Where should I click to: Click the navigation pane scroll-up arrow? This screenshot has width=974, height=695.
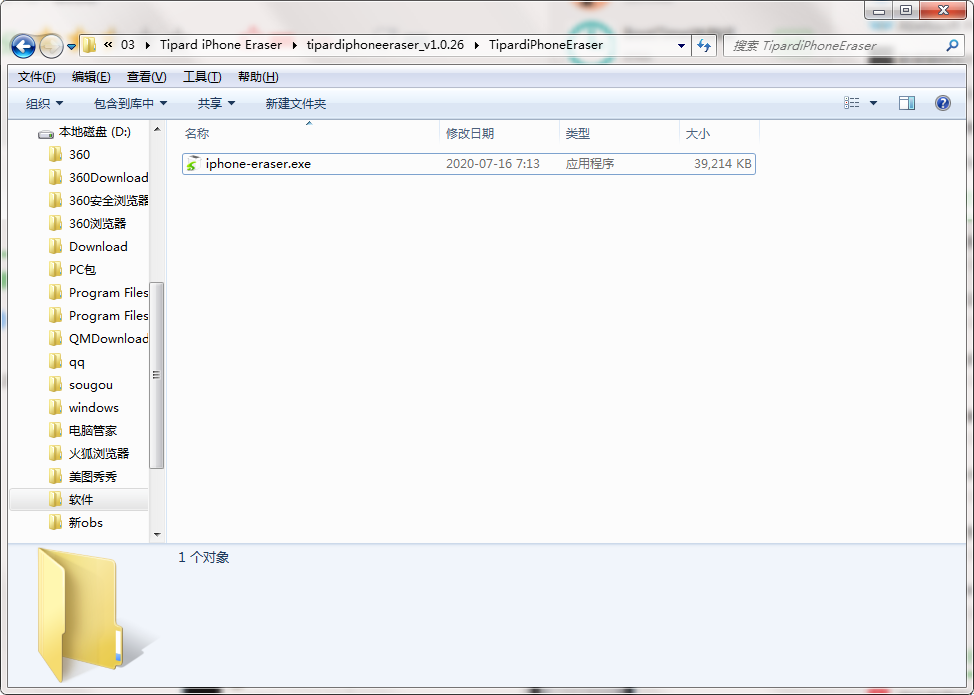click(157, 129)
